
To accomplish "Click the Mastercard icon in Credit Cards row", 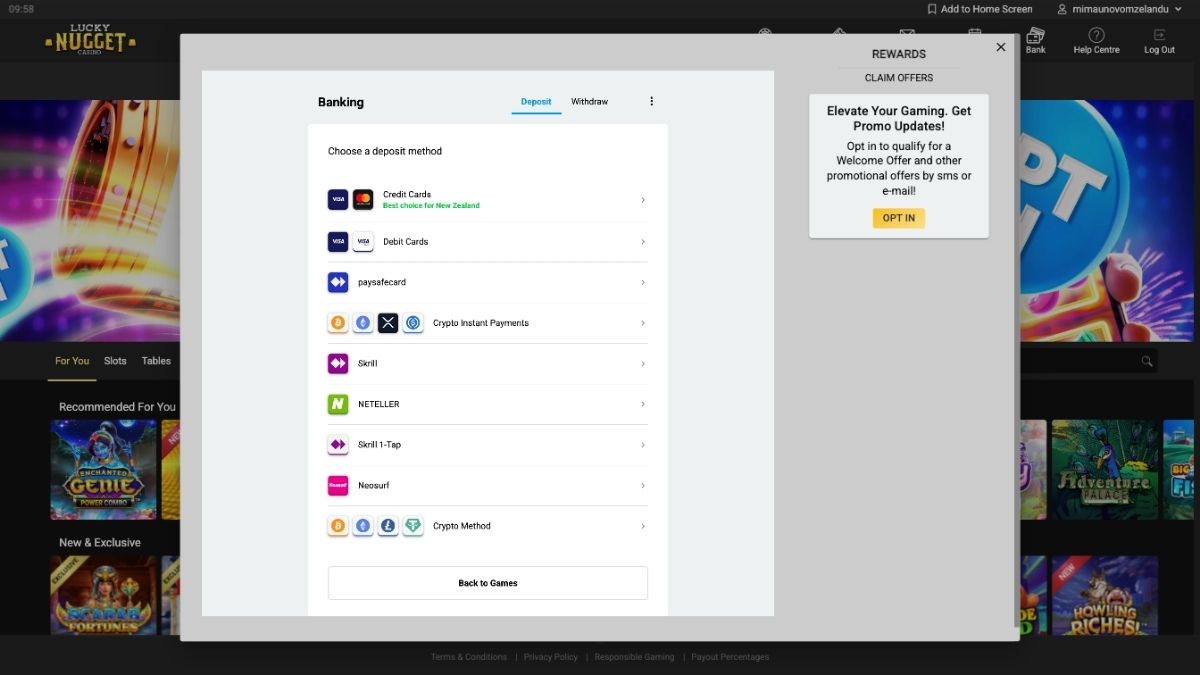I will [x=363, y=200].
